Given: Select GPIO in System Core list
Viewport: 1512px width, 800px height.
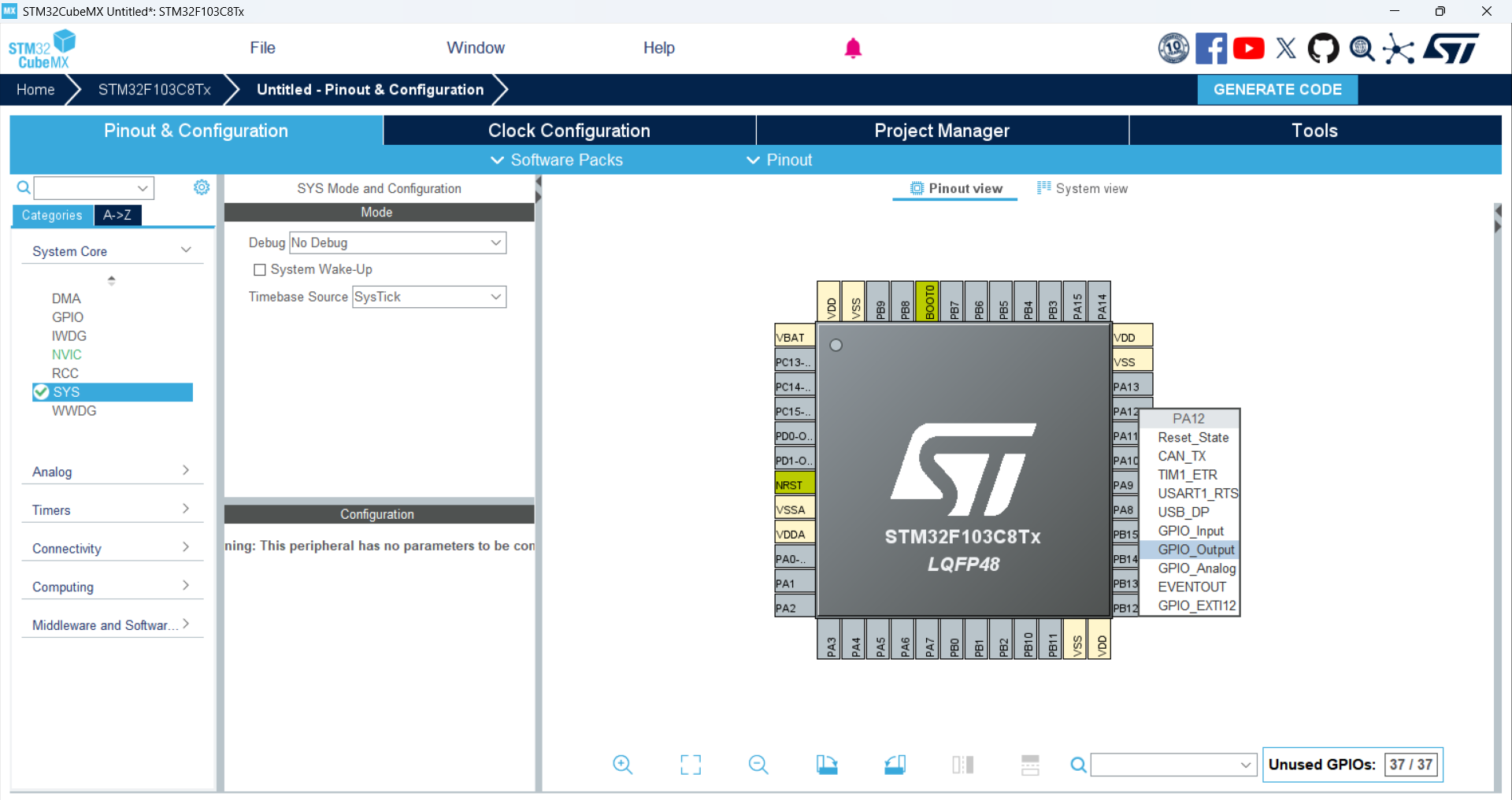Looking at the screenshot, I should 68,317.
